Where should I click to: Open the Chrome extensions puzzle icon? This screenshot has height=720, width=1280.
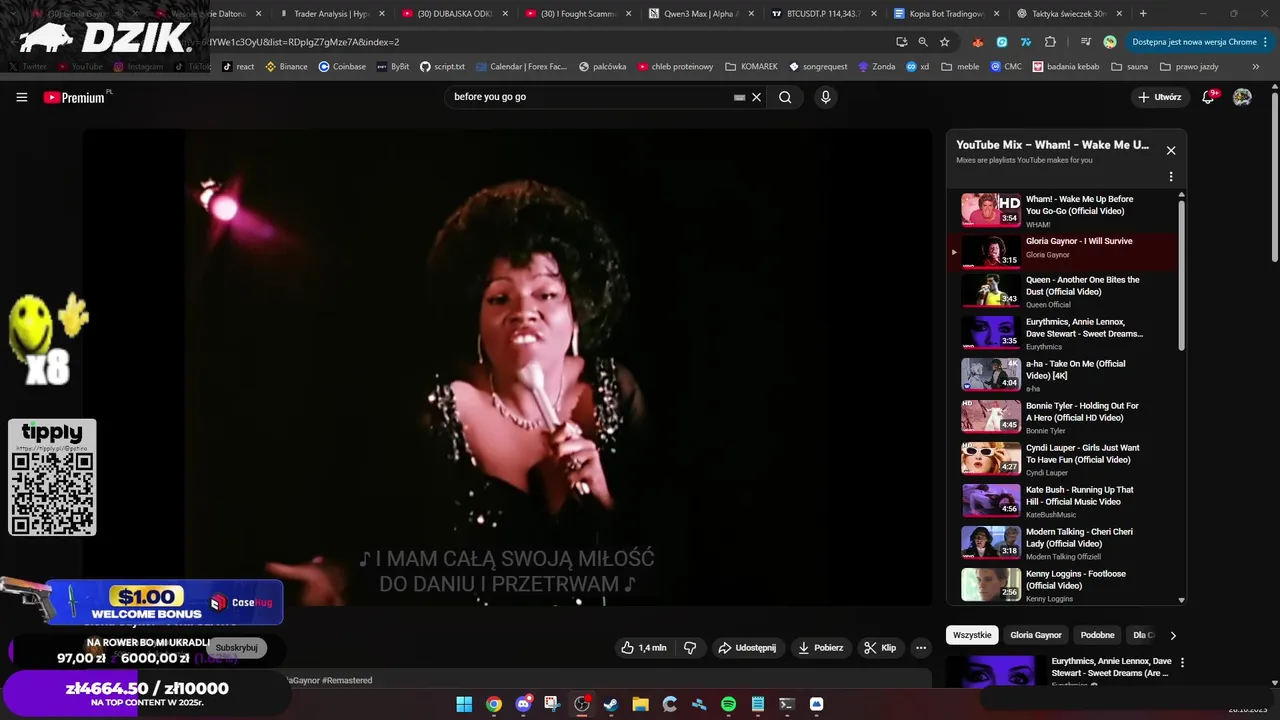(1050, 42)
